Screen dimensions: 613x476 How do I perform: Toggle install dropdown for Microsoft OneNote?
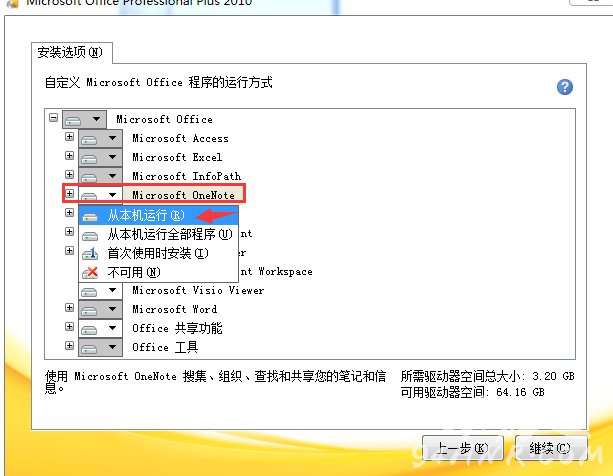tap(100, 194)
